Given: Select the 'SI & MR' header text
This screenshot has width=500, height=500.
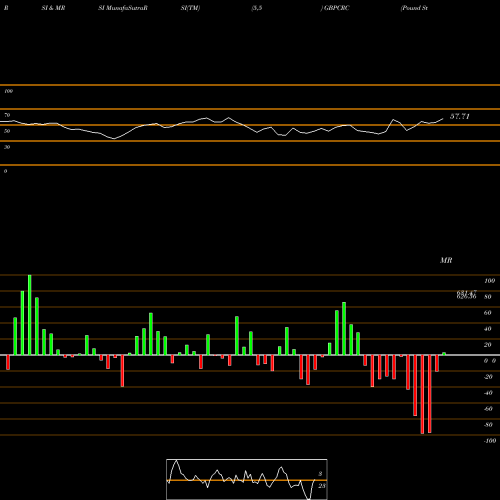Looking at the screenshot, I should 53,8.
